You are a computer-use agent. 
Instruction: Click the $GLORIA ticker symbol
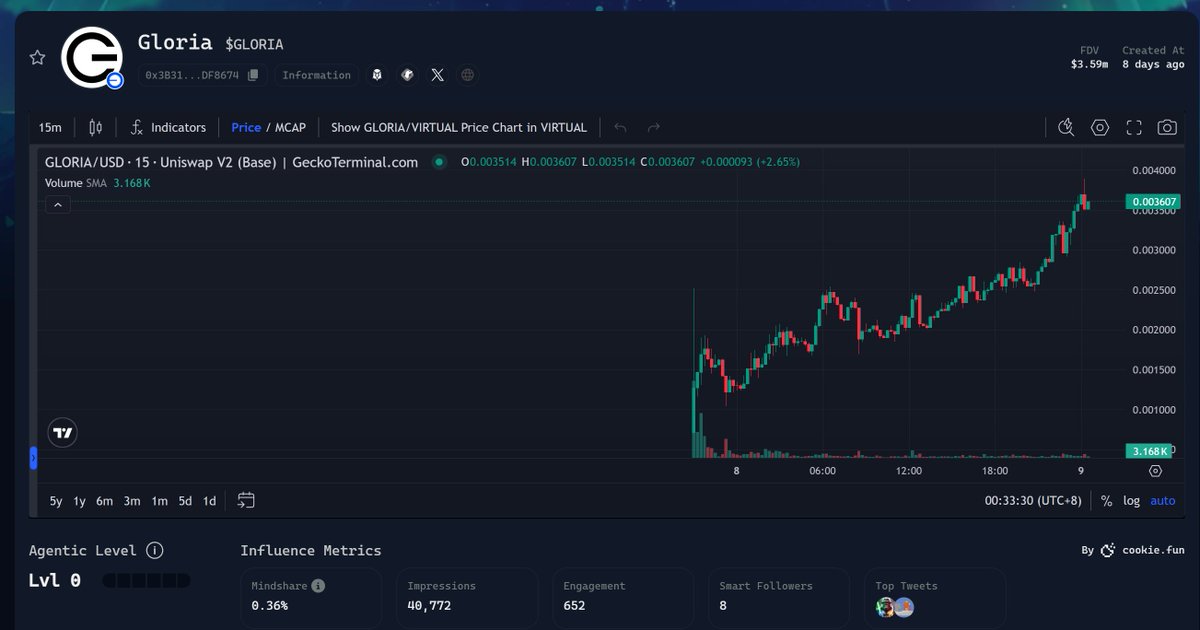(254, 44)
